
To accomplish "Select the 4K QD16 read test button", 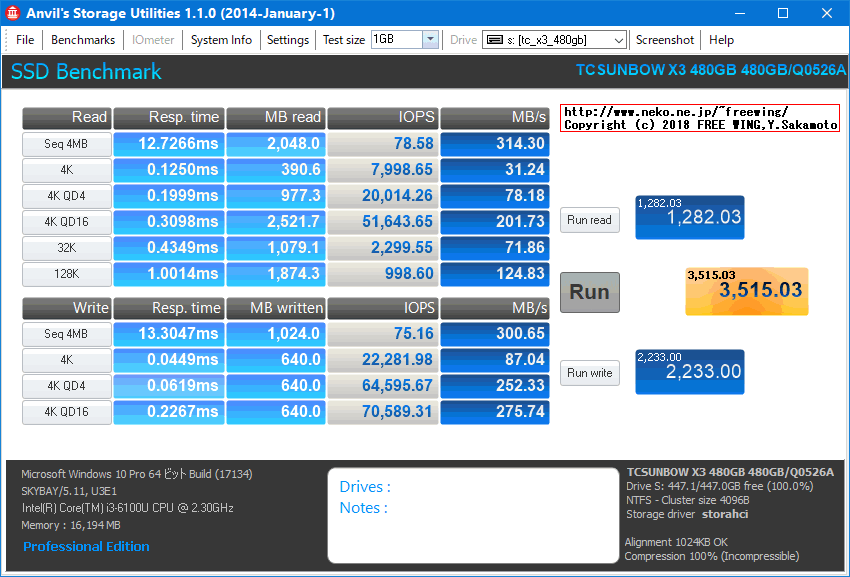I will [x=67, y=222].
